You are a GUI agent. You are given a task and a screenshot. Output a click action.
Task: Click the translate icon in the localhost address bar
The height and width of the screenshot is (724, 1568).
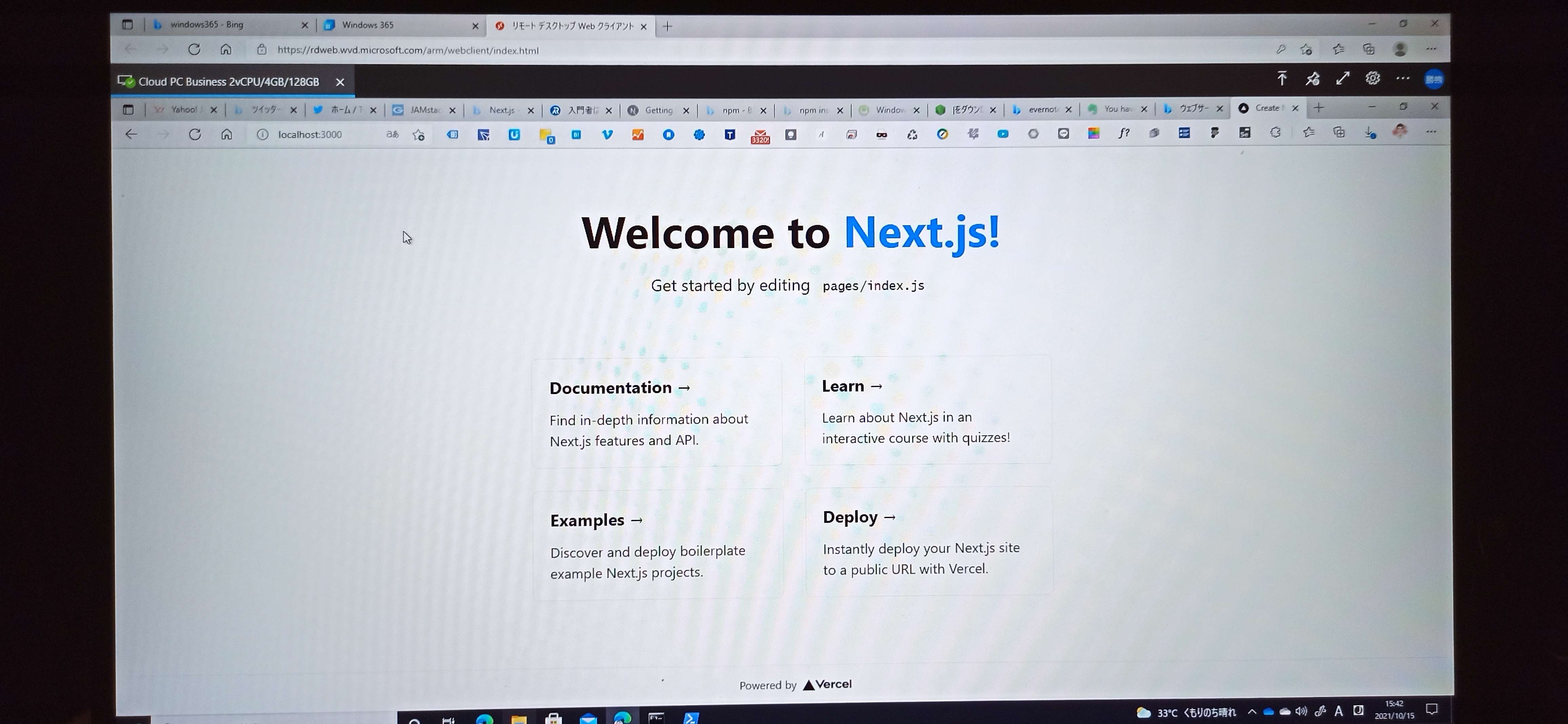point(393,135)
